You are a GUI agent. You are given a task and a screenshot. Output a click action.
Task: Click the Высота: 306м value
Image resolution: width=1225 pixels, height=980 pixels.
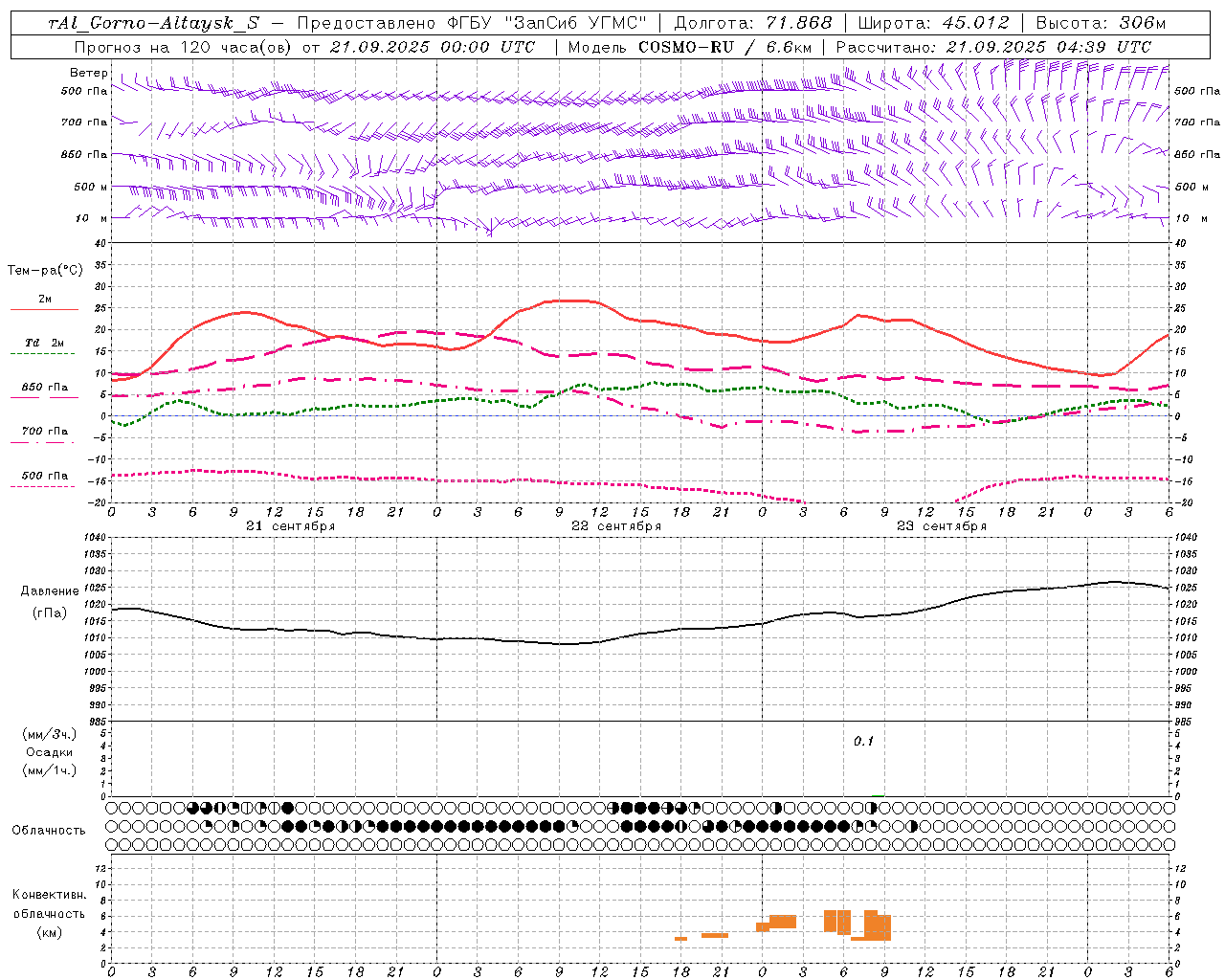[x=1101, y=23]
